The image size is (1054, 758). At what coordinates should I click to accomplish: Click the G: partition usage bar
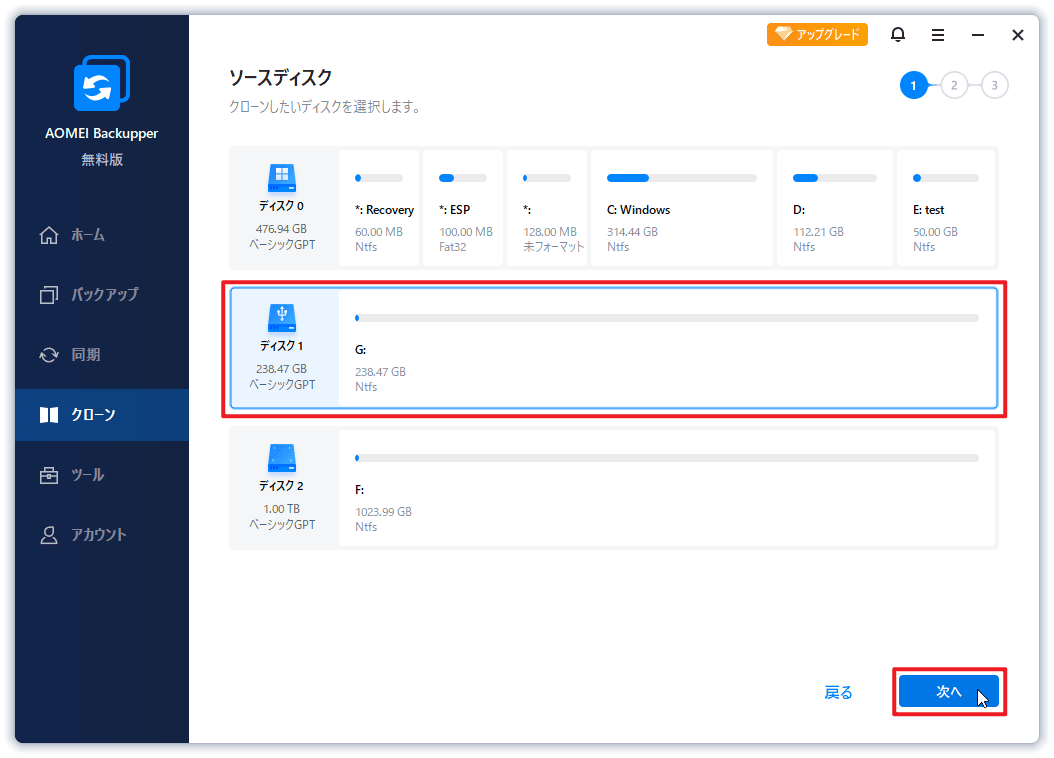tap(667, 318)
